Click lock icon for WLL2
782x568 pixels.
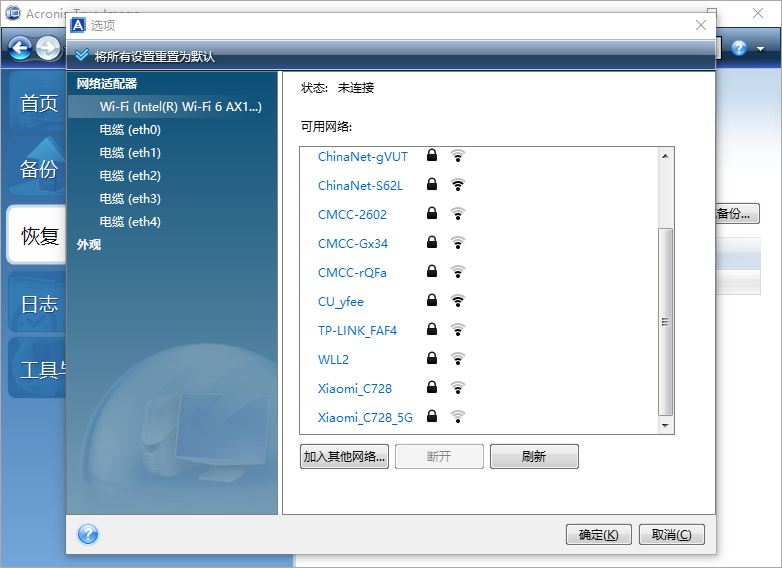coord(432,358)
